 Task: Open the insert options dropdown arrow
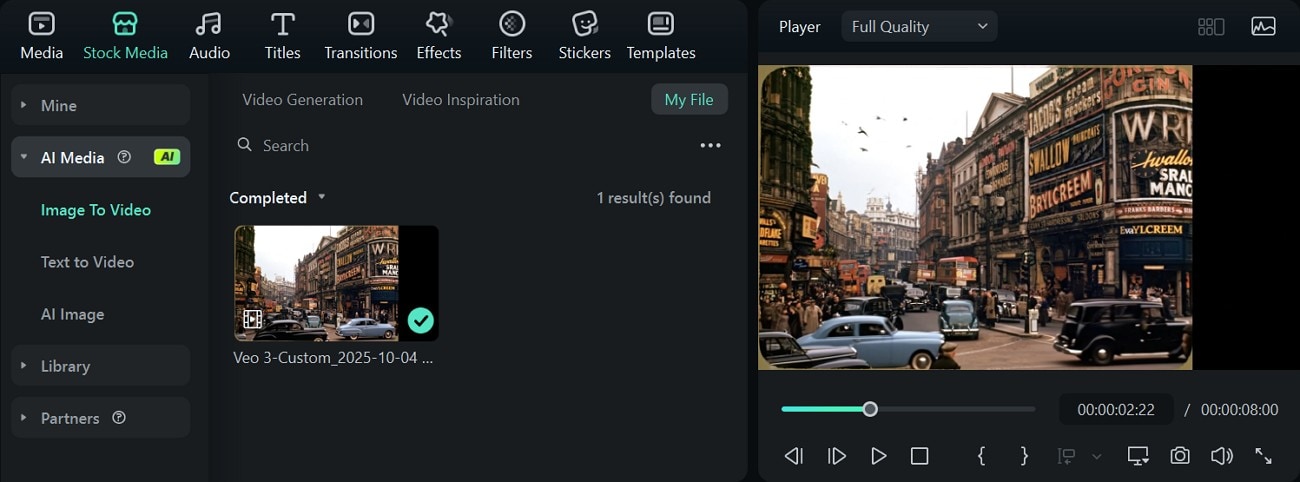[x=1096, y=457]
